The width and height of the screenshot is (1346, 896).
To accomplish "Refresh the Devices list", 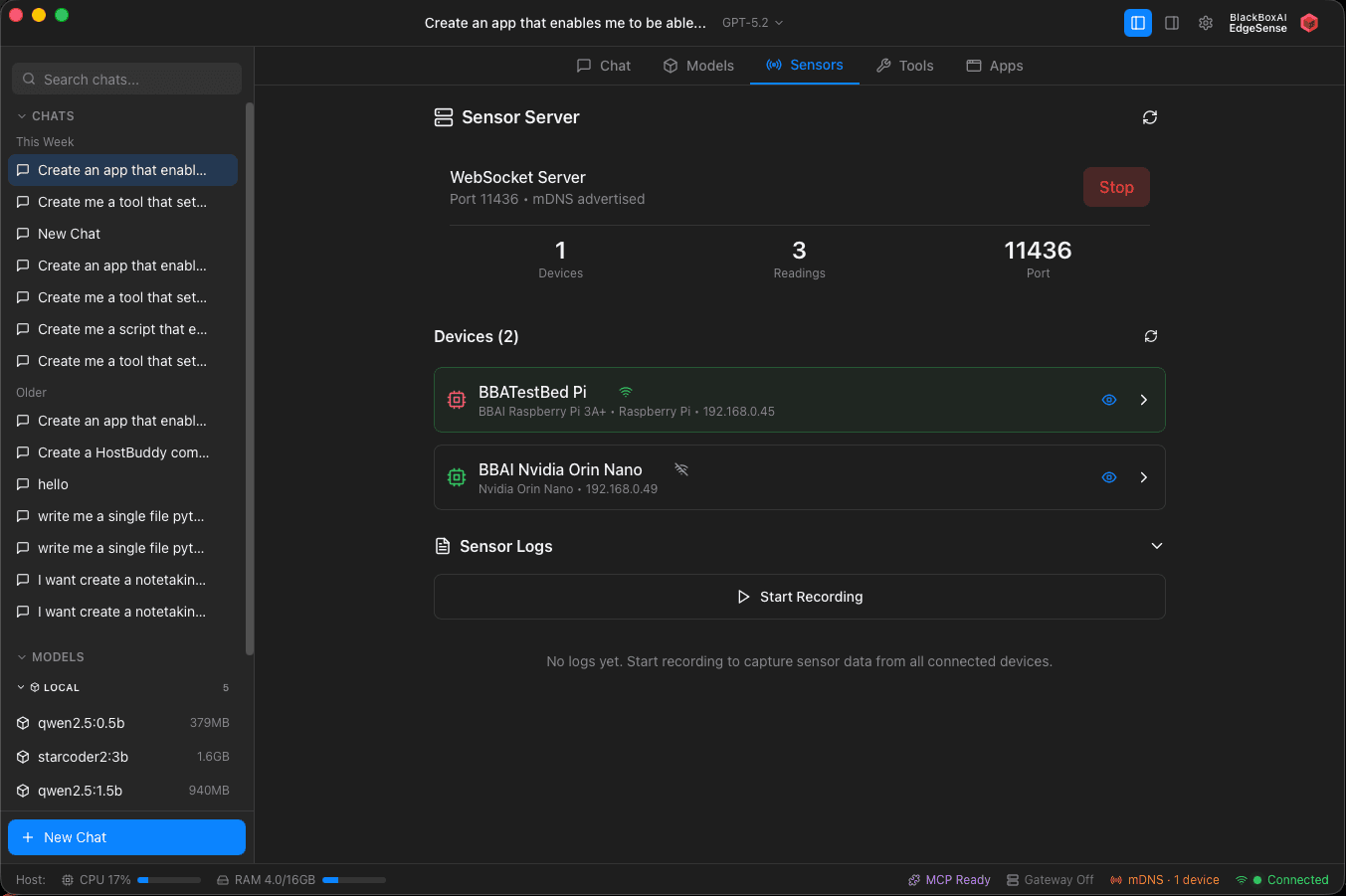I will [1150, 336].
